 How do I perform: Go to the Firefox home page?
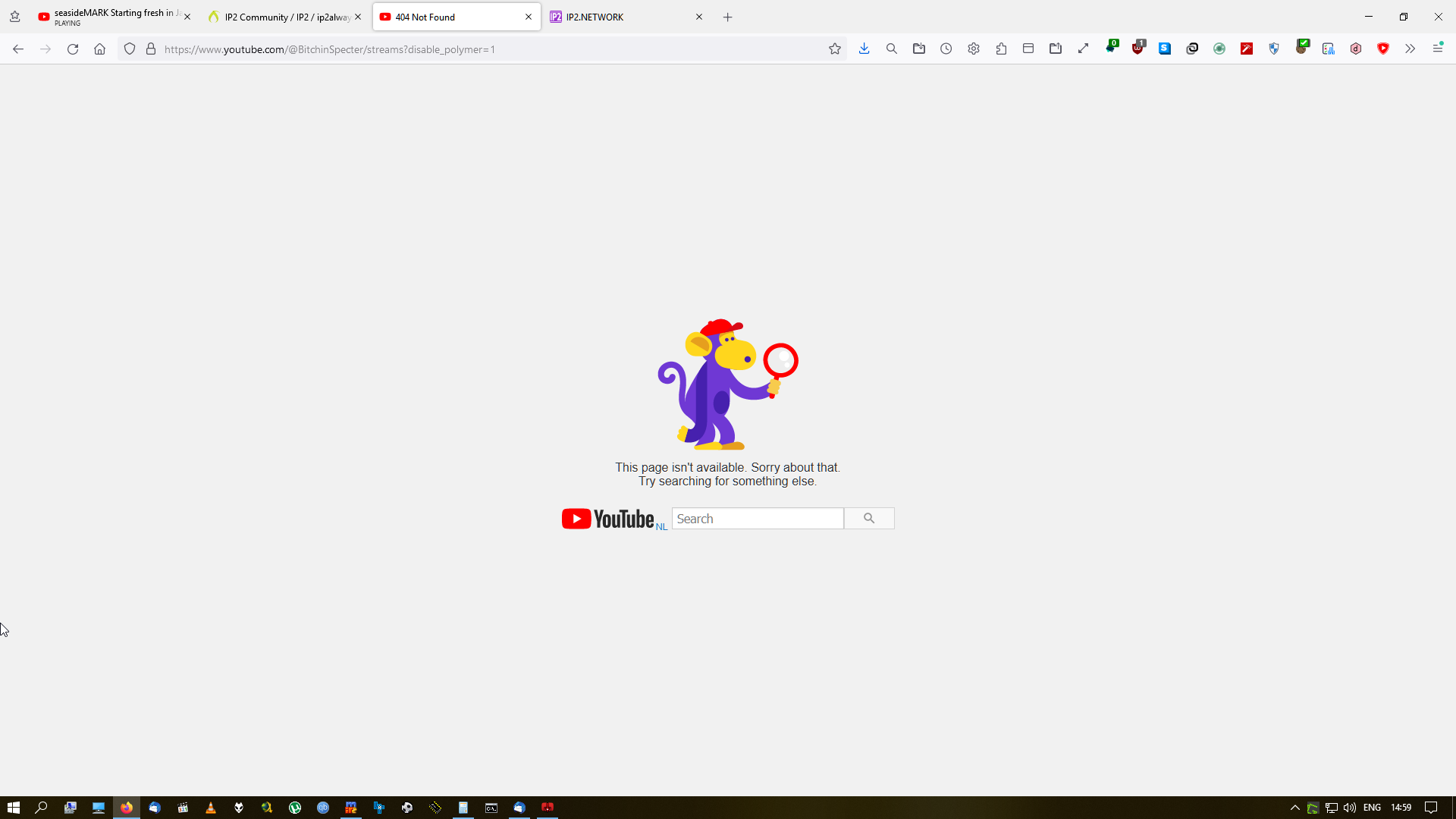(99, 49)
